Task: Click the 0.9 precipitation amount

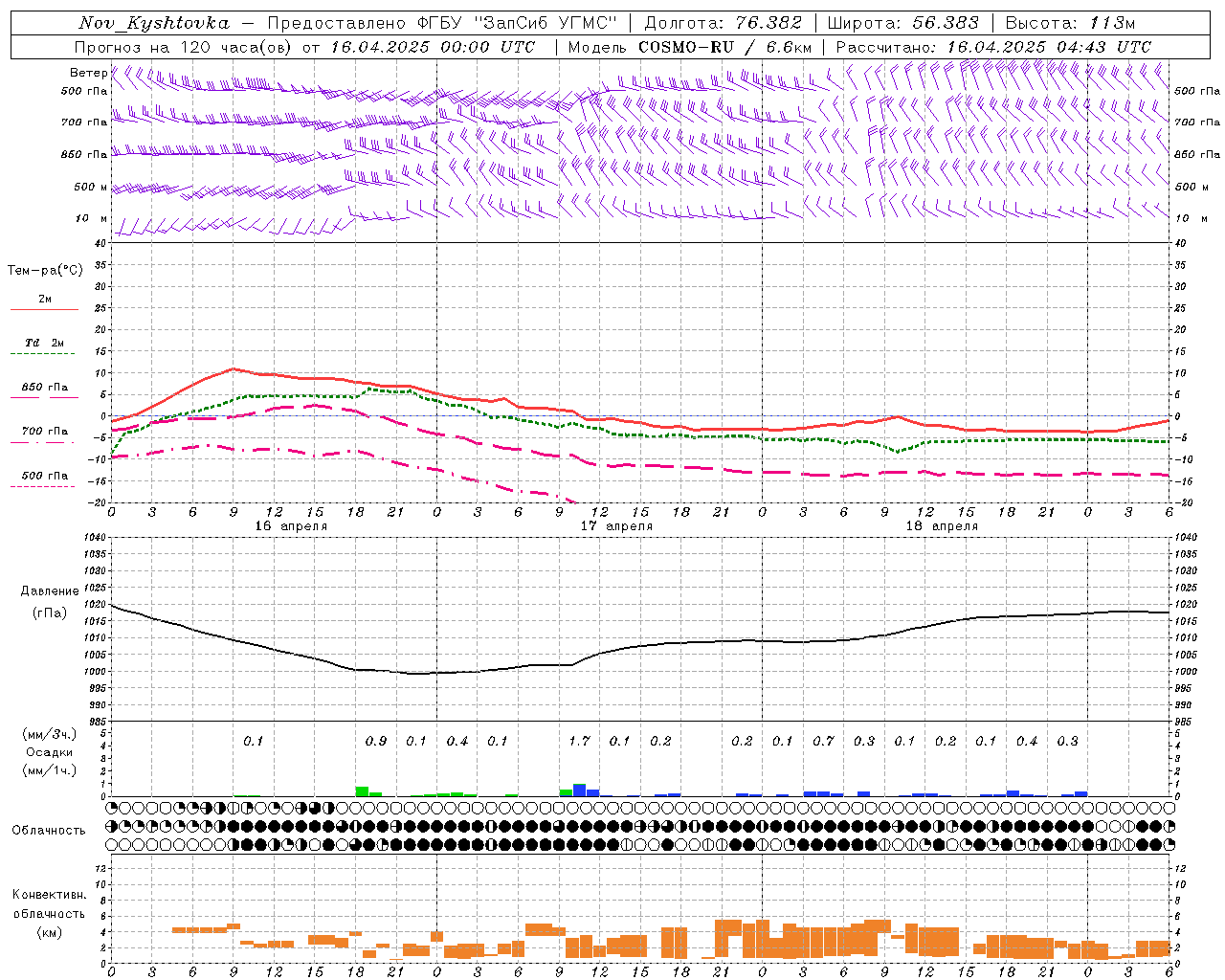Action: pos(376,741)
